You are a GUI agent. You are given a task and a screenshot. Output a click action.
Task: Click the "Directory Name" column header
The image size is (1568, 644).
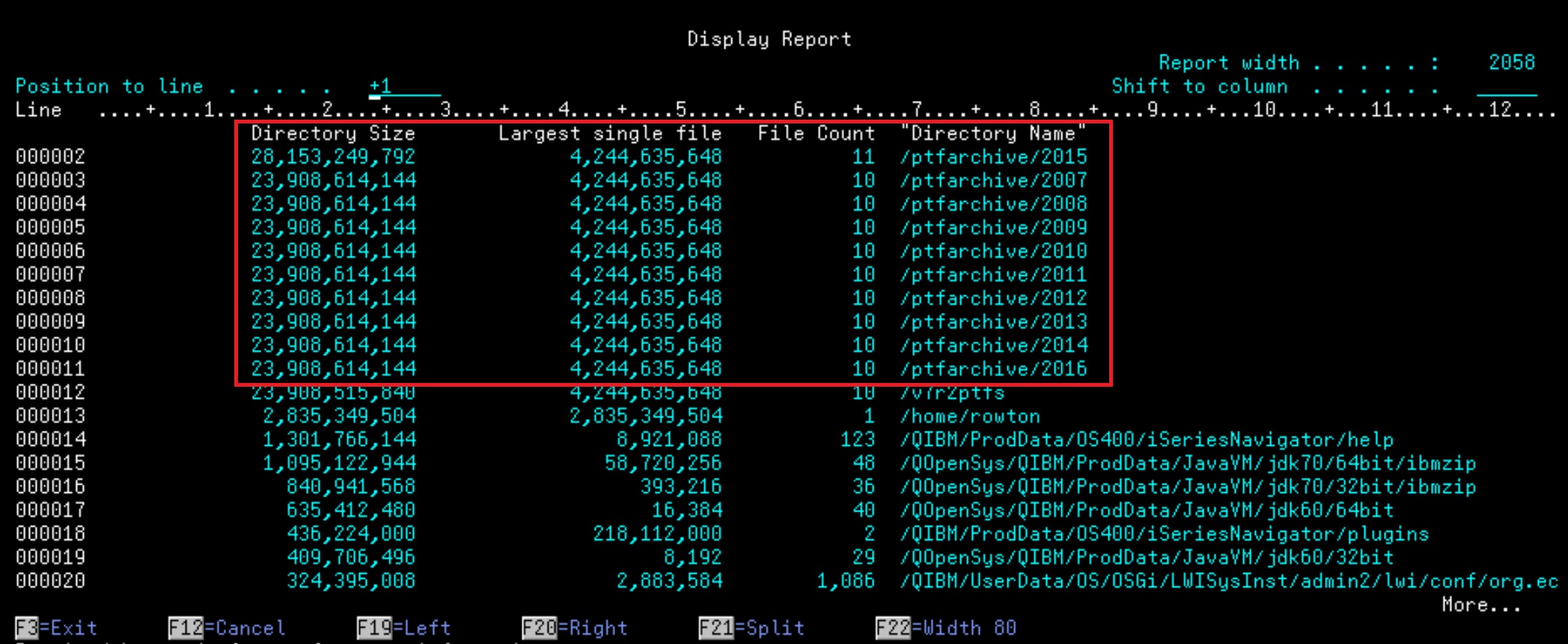point(993,134)
